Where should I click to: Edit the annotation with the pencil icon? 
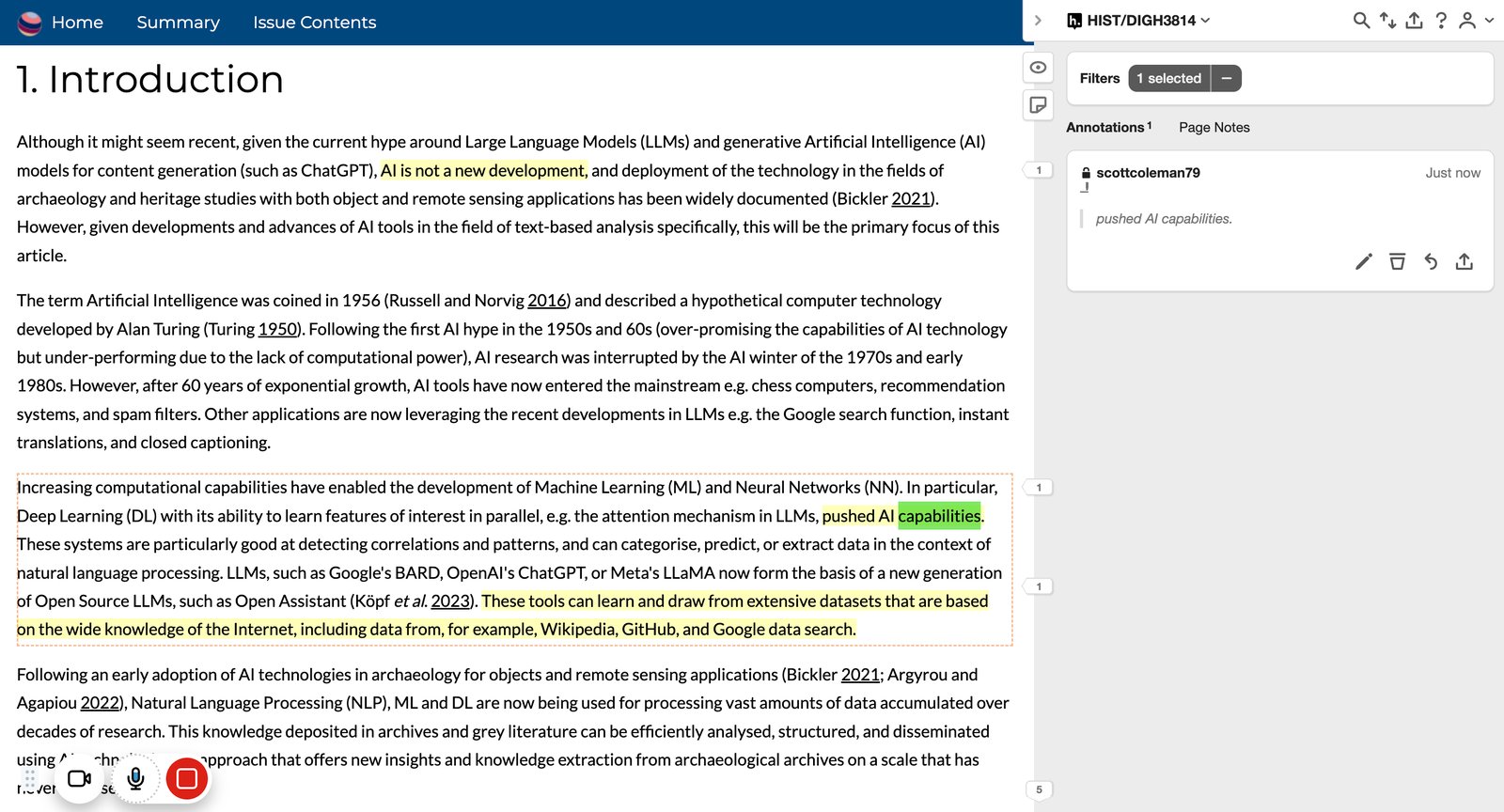click(x=1363, y=261)
